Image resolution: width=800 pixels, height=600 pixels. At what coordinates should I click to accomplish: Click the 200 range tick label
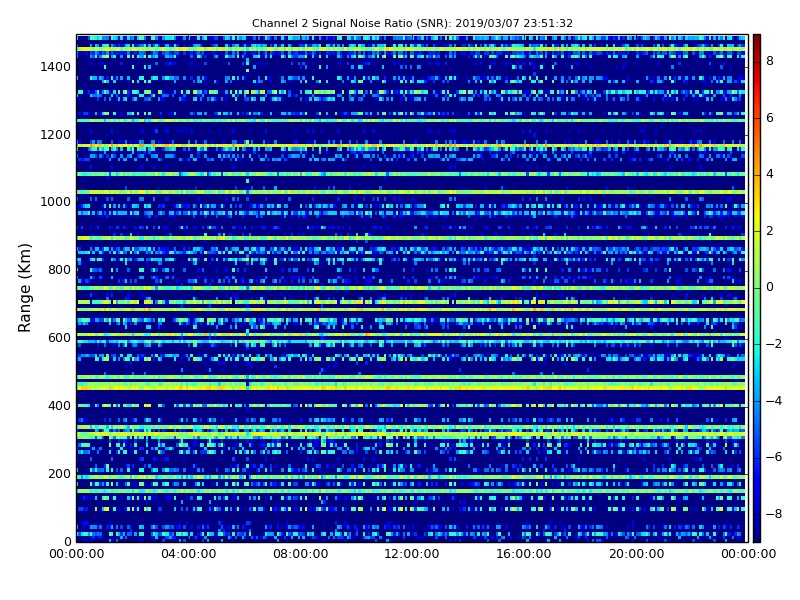(x=59, y=473)
